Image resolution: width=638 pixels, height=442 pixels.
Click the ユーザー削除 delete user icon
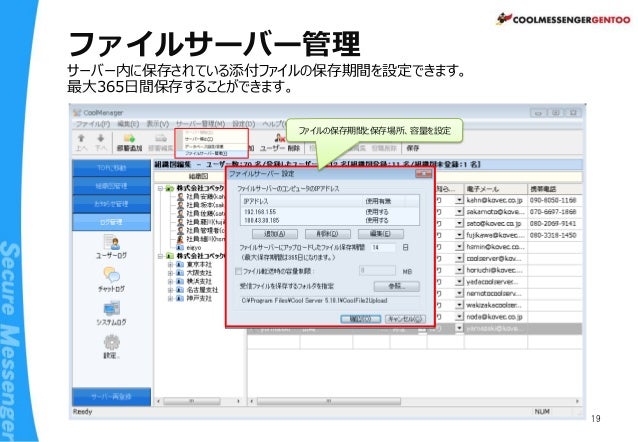click(280, 139)
